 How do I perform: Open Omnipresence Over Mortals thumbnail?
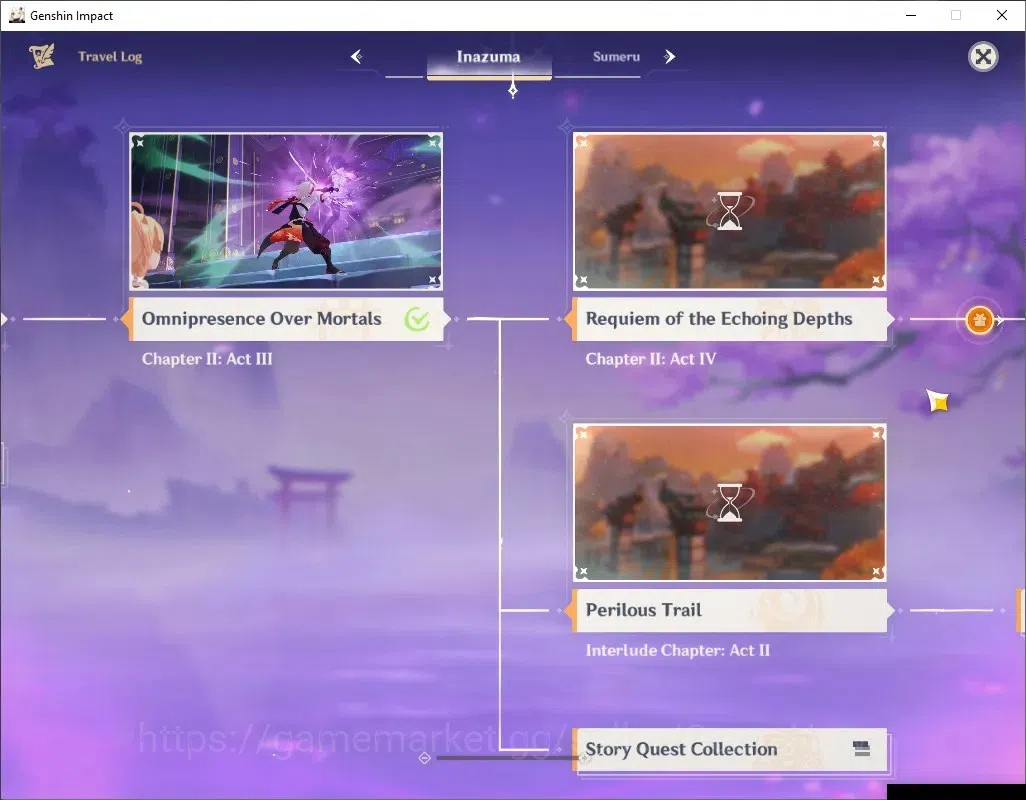tap(286, 211)
